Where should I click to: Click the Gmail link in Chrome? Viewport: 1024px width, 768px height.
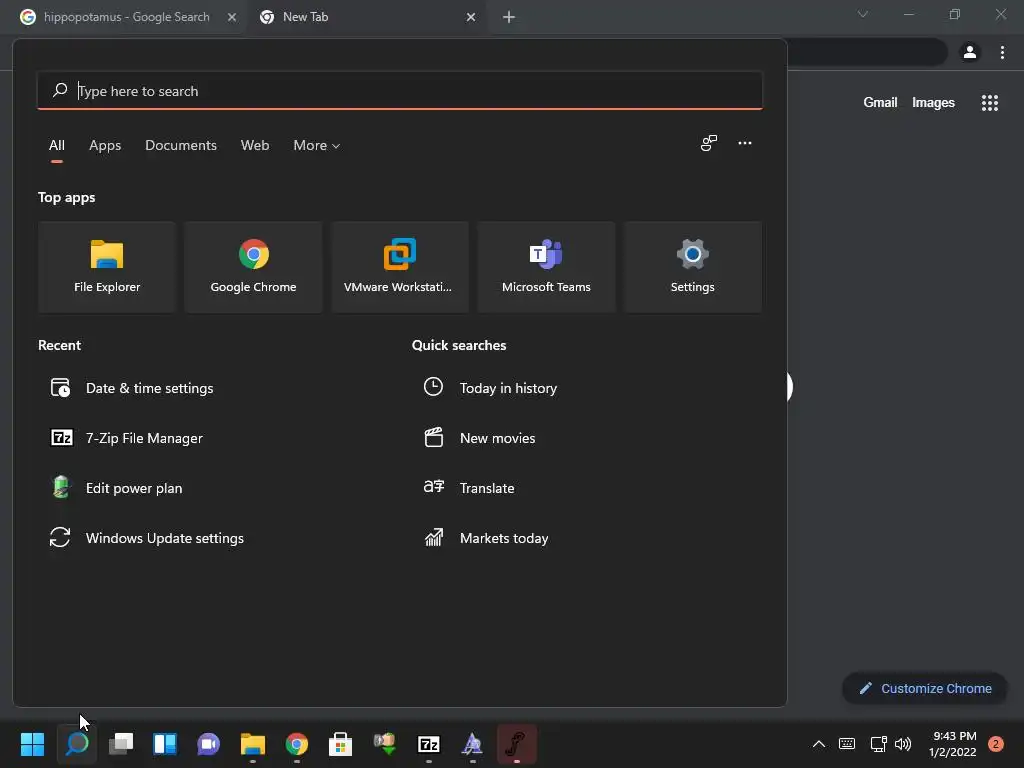click(x=880, y=103)
